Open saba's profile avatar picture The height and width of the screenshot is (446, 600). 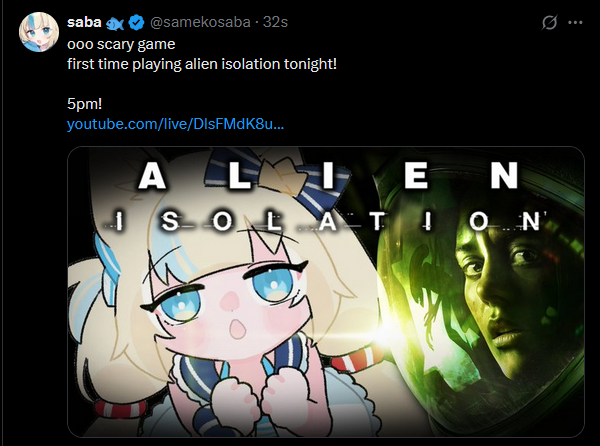(x=39, y=32)
